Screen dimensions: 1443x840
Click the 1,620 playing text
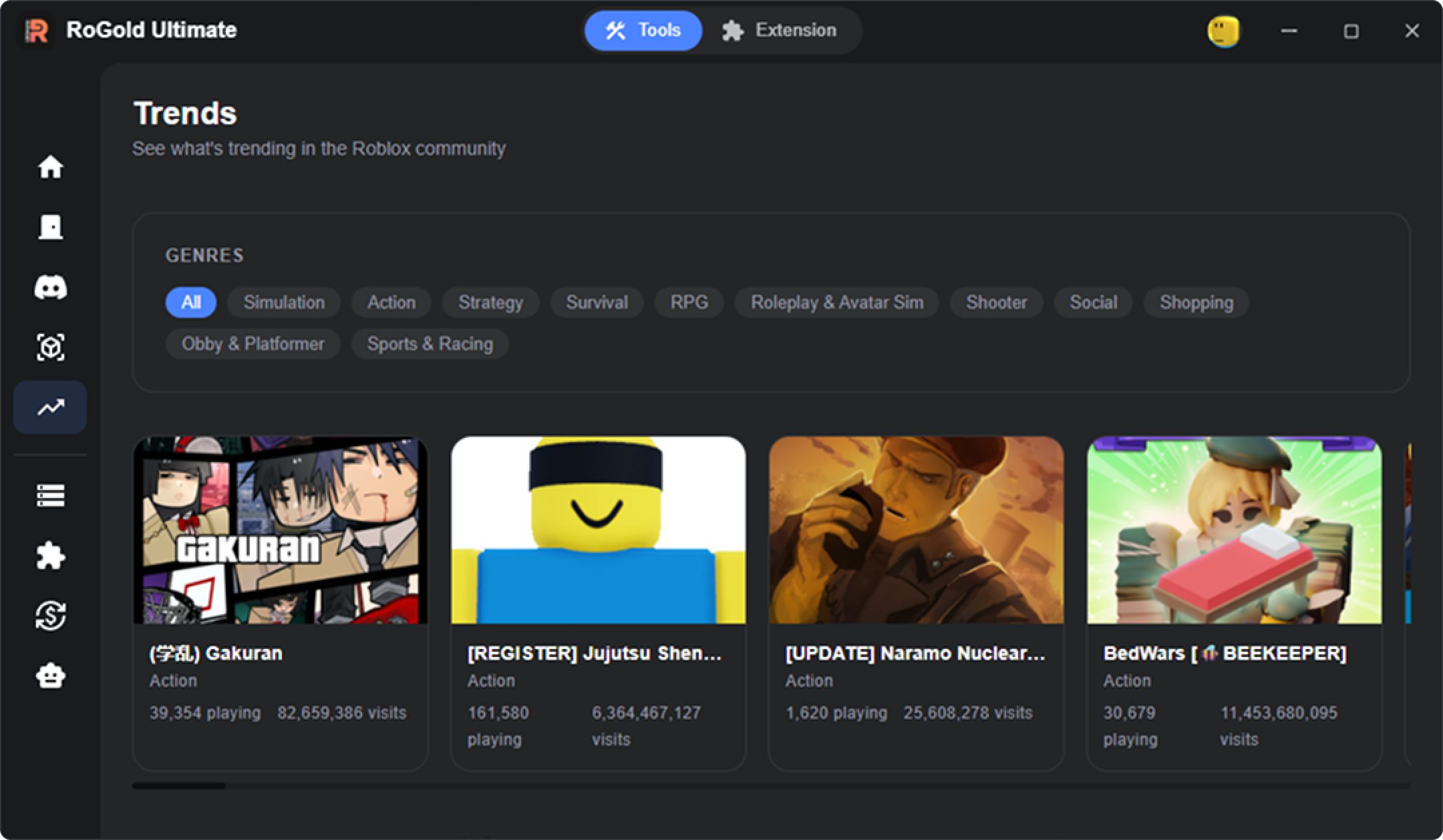pos(836,712)
